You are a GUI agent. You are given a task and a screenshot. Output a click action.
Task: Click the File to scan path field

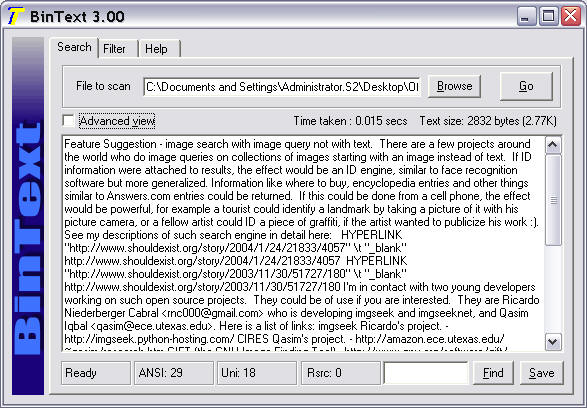[x=282, y=87]
